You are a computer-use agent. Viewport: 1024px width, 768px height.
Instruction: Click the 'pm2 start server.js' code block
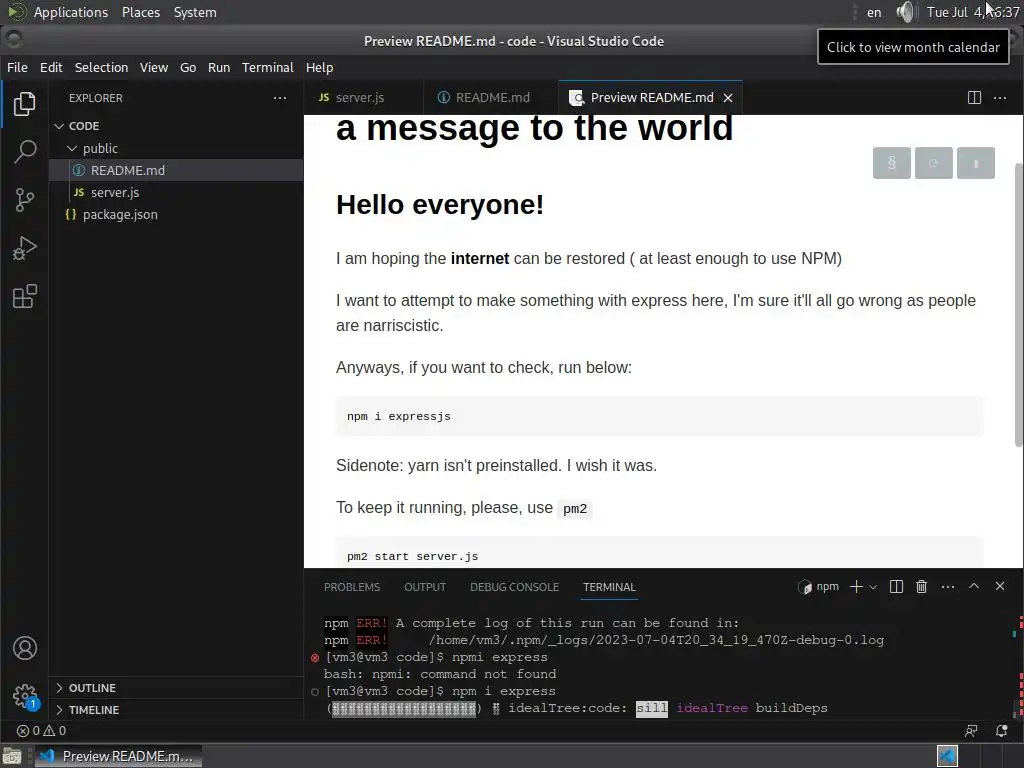(659, 552)
